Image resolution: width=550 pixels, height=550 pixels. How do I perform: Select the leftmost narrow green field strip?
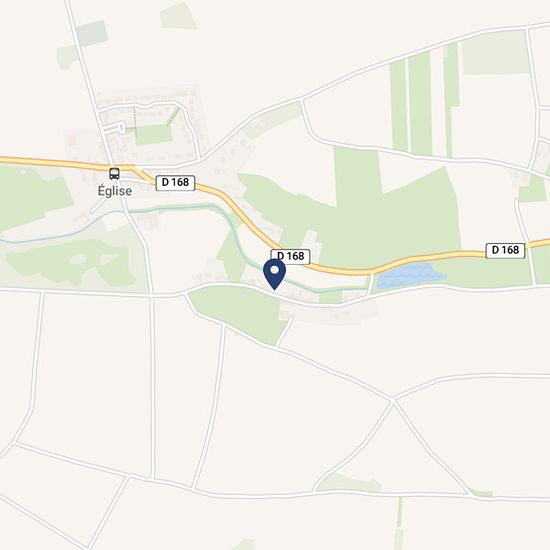pyautogui.click(x=398, y=105)
